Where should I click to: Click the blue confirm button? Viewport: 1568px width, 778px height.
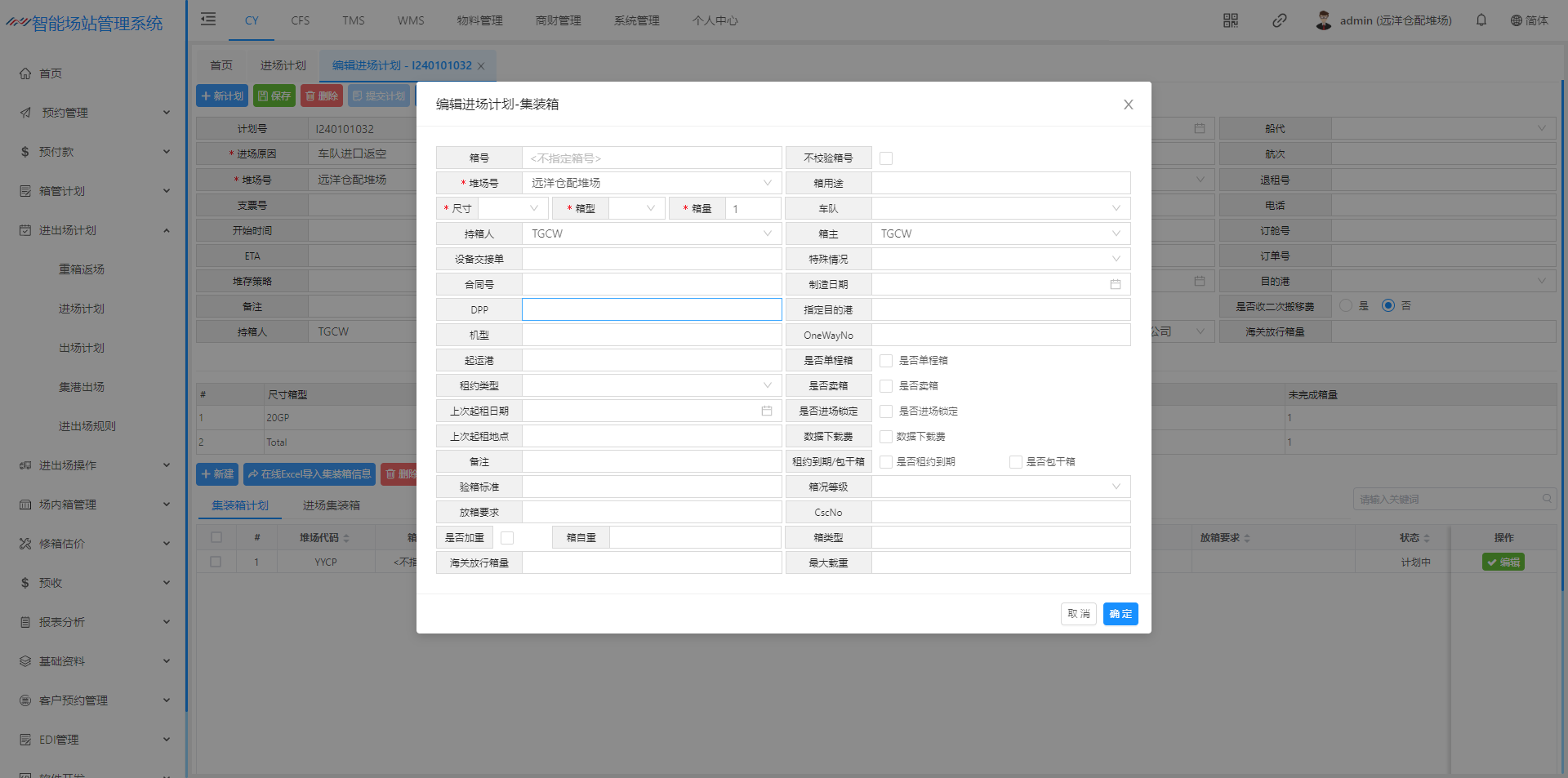[x=1120, y=614]
